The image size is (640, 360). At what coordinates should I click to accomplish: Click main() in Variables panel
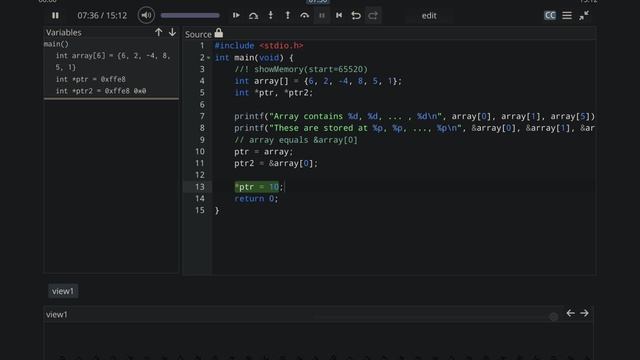click(56, 44)
